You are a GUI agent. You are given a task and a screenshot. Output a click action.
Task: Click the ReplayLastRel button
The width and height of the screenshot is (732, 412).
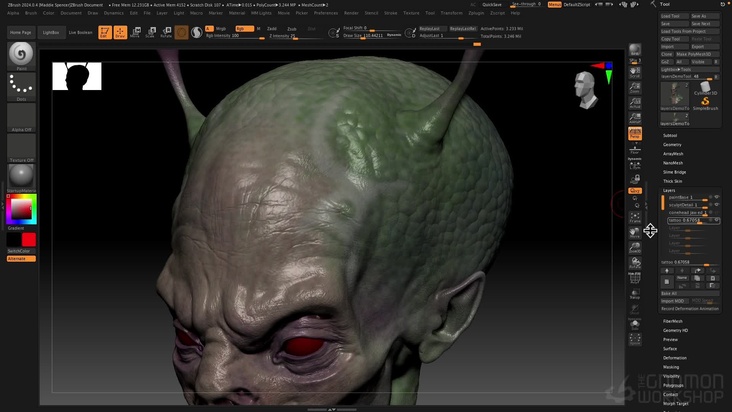(x=463, y=28)
